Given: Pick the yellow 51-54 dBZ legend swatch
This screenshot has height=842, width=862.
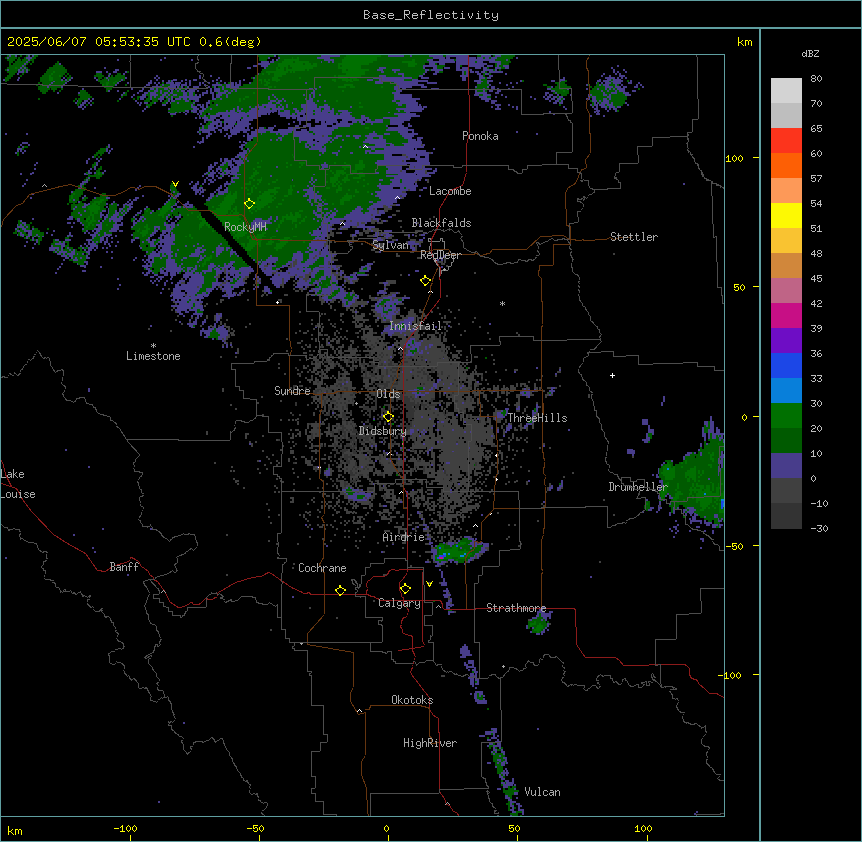Looking at the screenshot, I should [786, 215].
